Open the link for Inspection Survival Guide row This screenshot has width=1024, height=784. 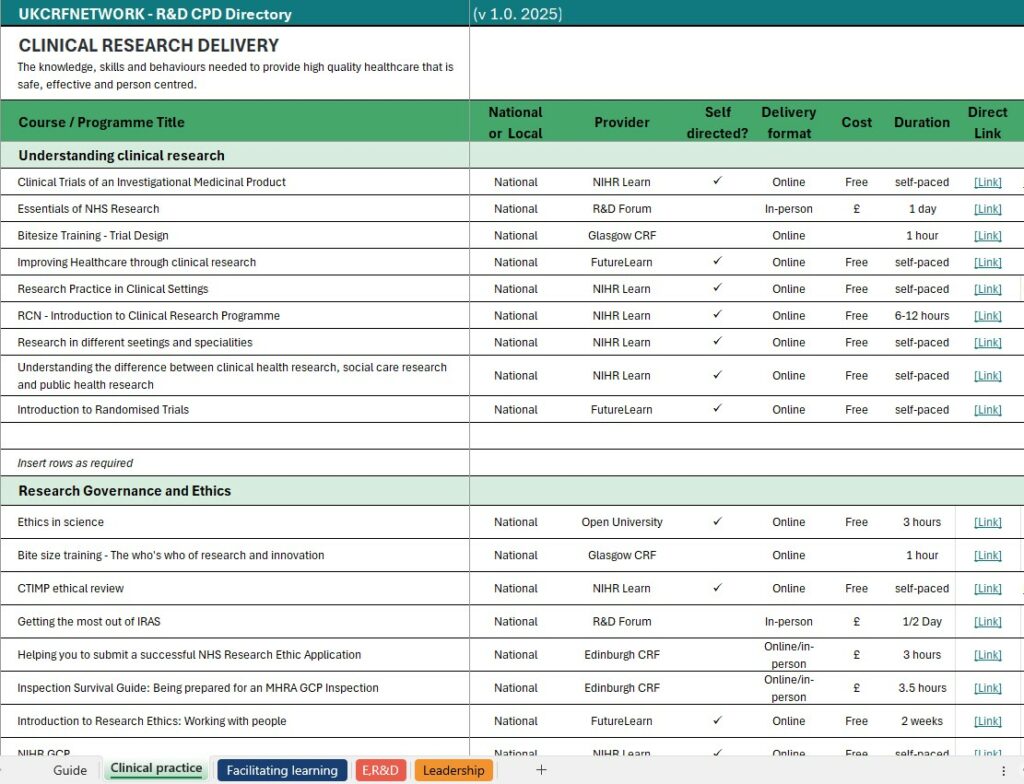[987, 689]
